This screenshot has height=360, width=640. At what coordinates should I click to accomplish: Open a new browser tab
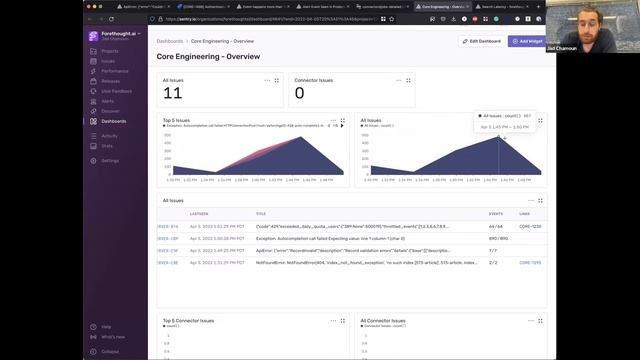coord(538,7)
